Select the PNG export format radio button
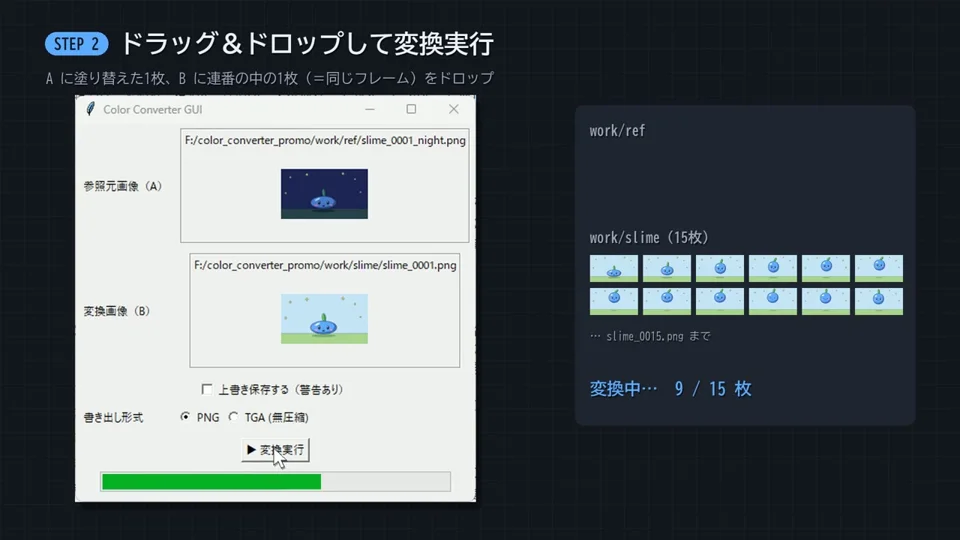Viewport: 960px width, 540px height. (x=185, y=417)
